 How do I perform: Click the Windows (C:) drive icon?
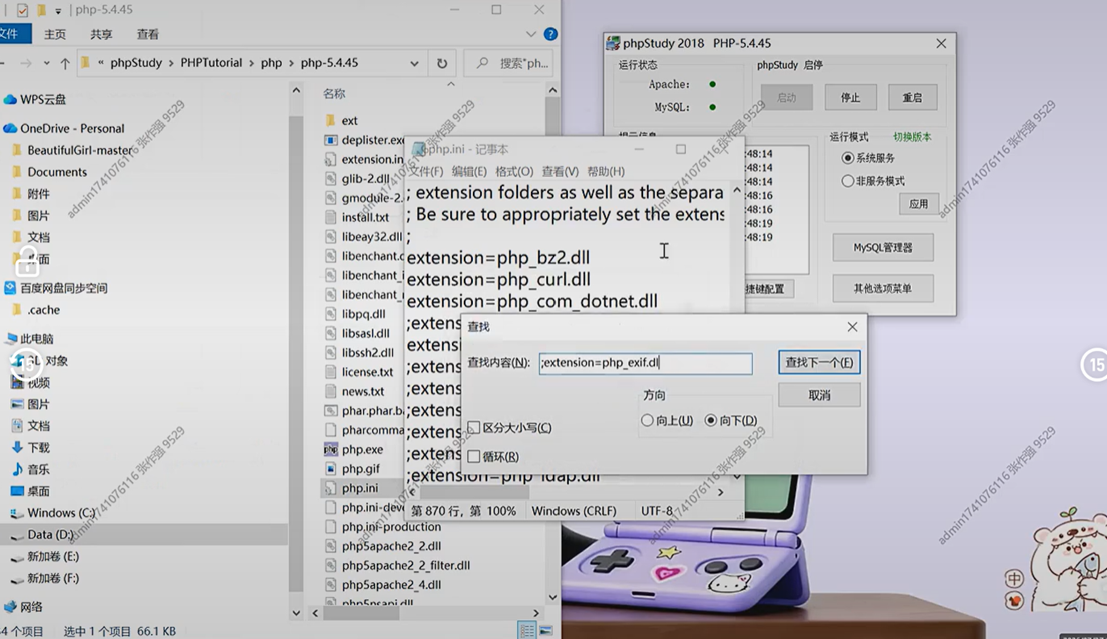click(17, 513)
